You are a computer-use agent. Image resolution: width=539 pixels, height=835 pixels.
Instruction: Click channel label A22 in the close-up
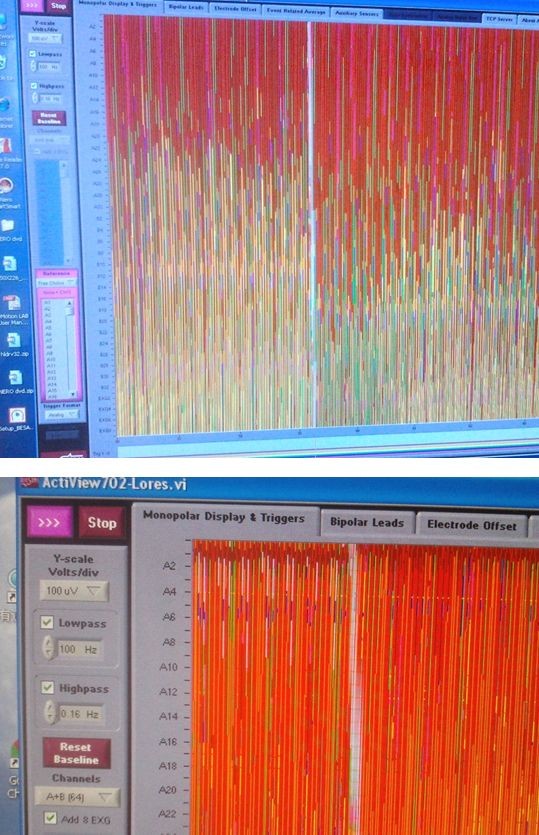tap(167, 814)
